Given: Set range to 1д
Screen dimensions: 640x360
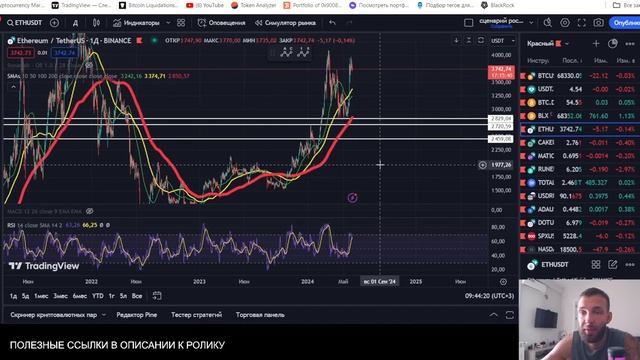Looking at the screenshot, I should [13, 296].
